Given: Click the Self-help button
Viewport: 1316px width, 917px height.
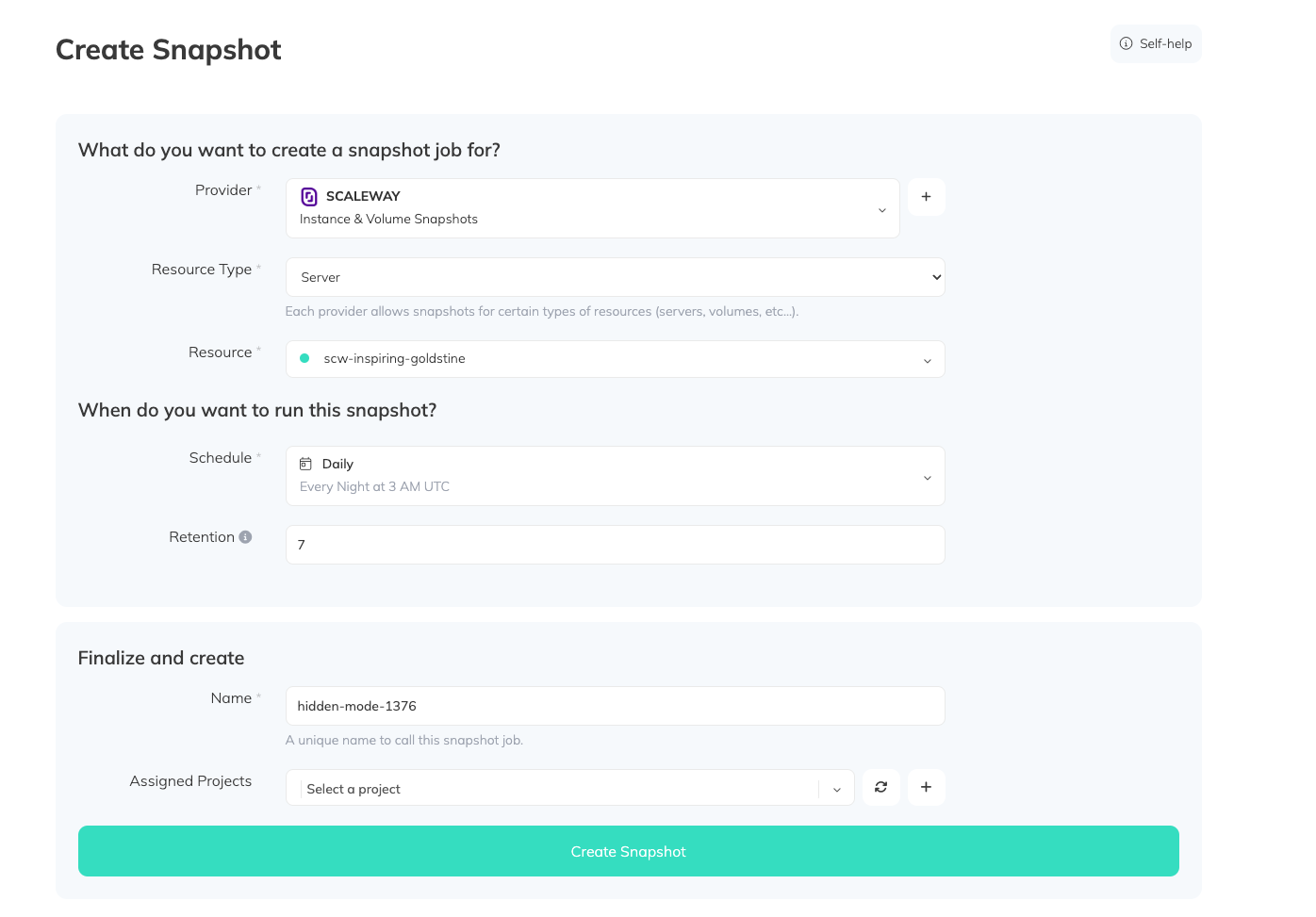Looking at the screenshot, I should pyautogui.click(x=1155, y=43).
